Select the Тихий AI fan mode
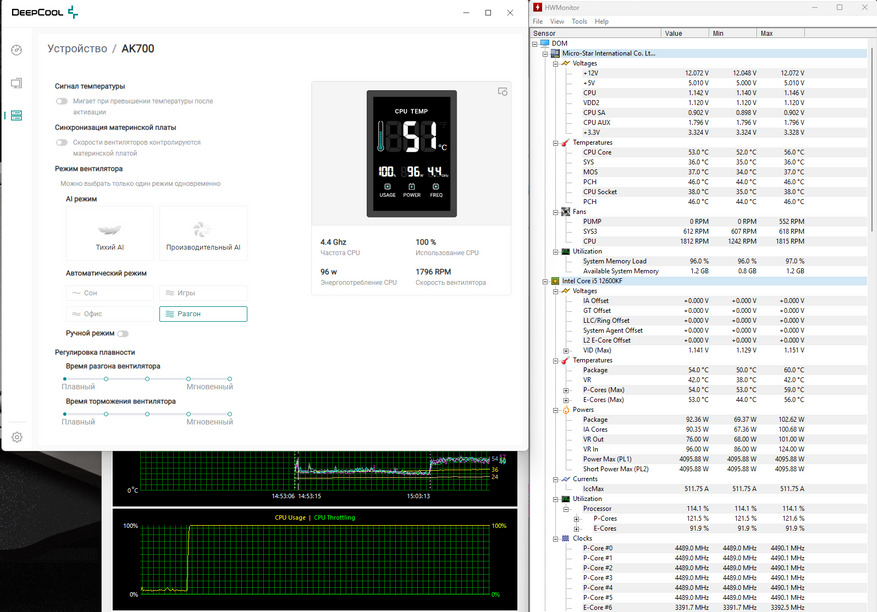The width and height of the screenshot is (877, 612). click(x=110, y=233)
